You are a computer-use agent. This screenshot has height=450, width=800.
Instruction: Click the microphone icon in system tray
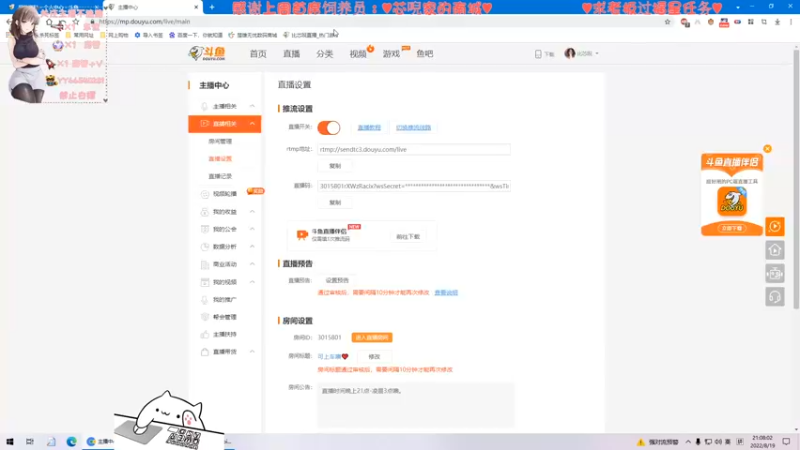pyautogui.click(x=698, y=442)
